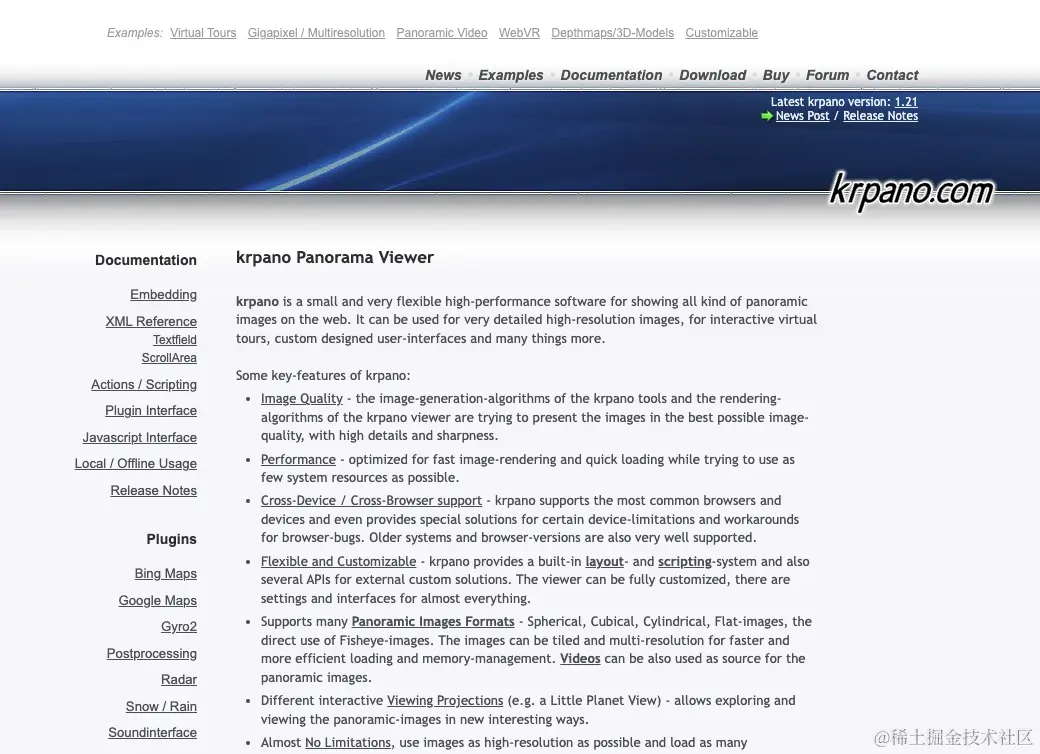Viewport: 1040px width, 754px height.
Task: Open the Snow / Rain plugin link
Action: coord(161,707)
